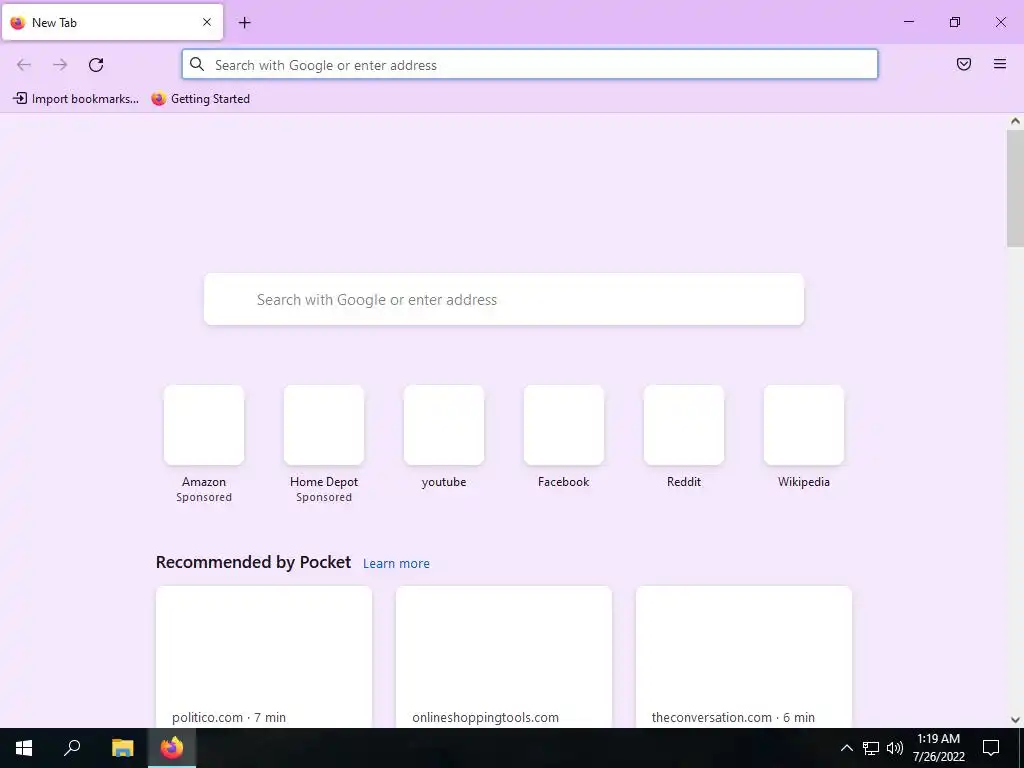Minimize the Firefox window
Screen dimensions: 1024x768
tap(908, 22)
